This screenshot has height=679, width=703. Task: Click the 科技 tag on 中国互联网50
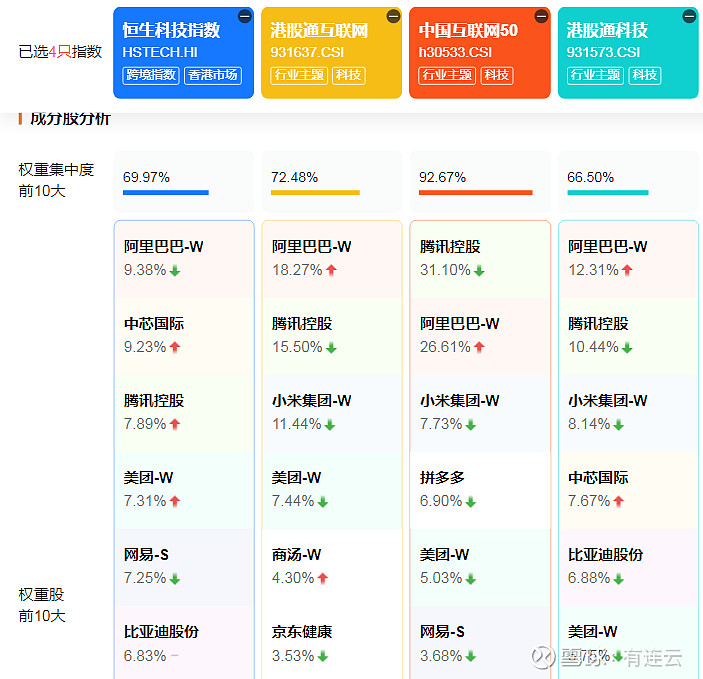coord(497,75)
